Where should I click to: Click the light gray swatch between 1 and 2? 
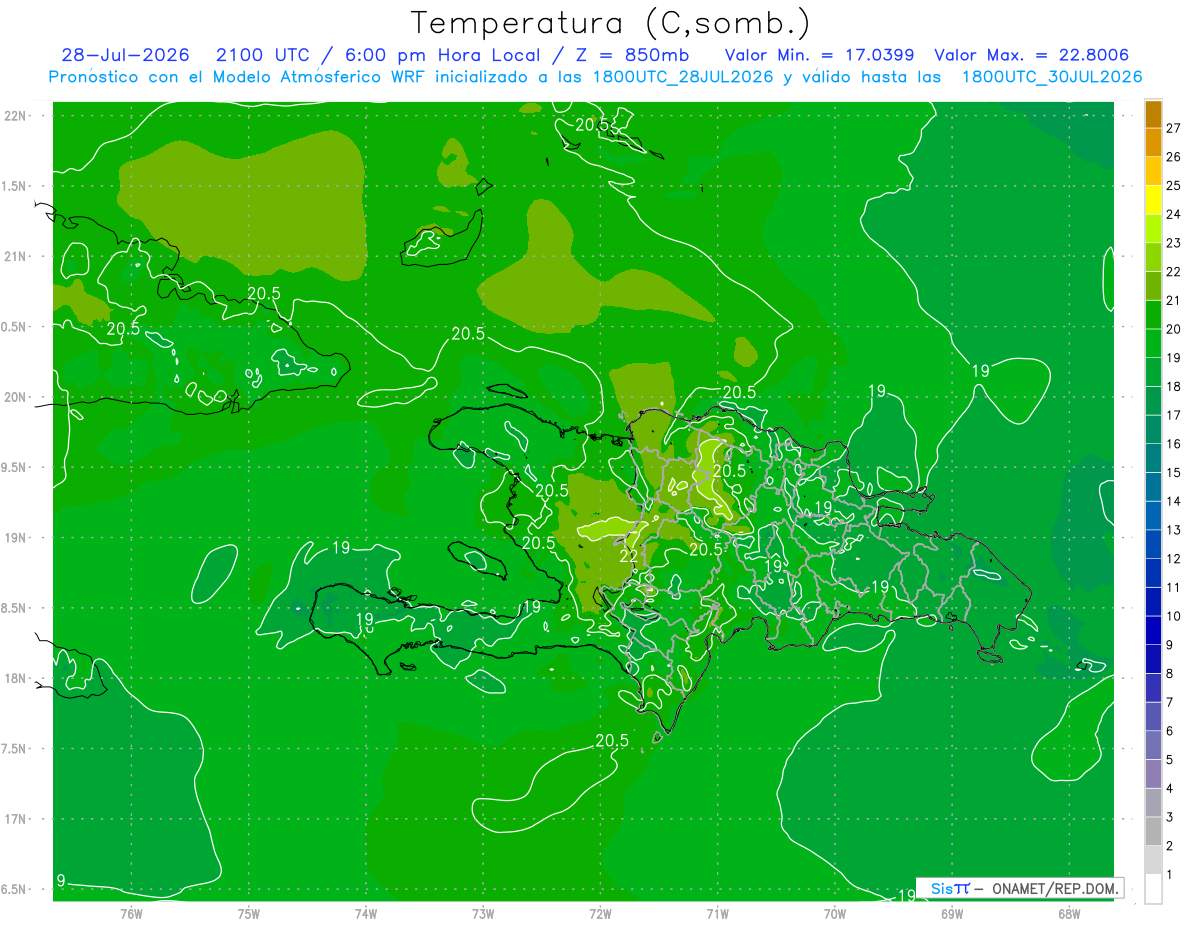click(1153, 860)
